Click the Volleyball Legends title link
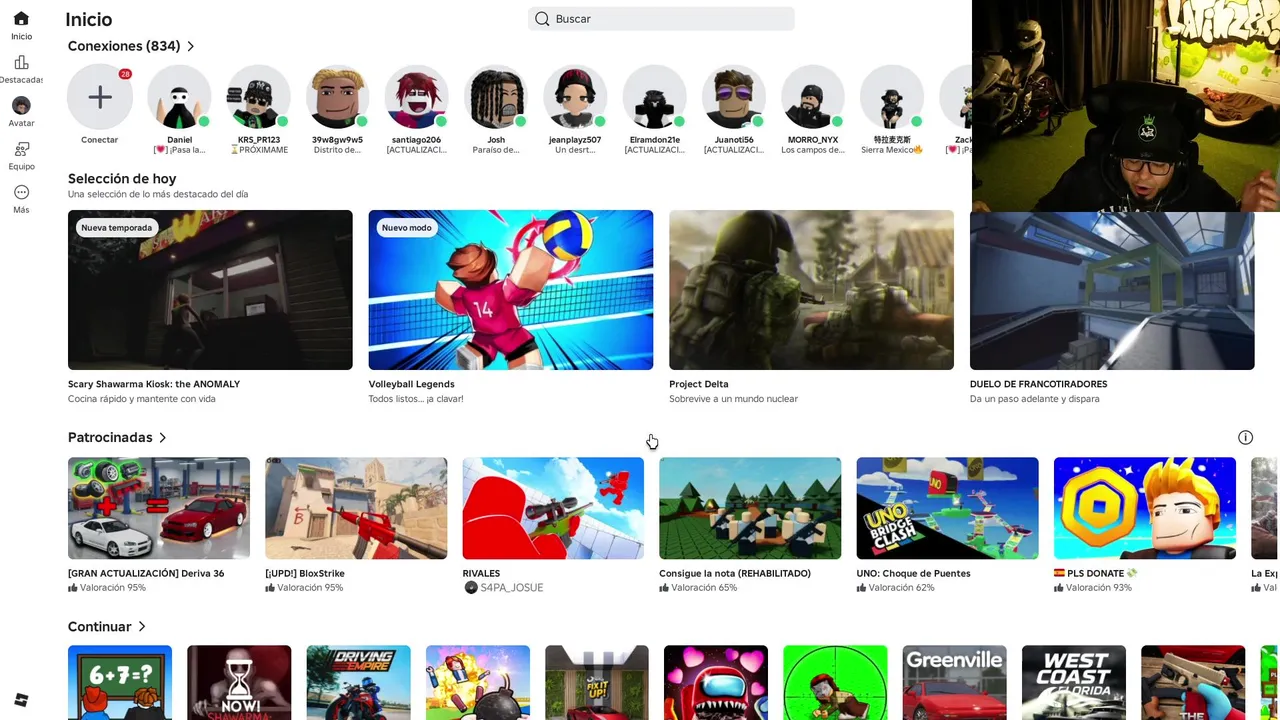Viewport: 1280px width, 720px height. point(411,384)
